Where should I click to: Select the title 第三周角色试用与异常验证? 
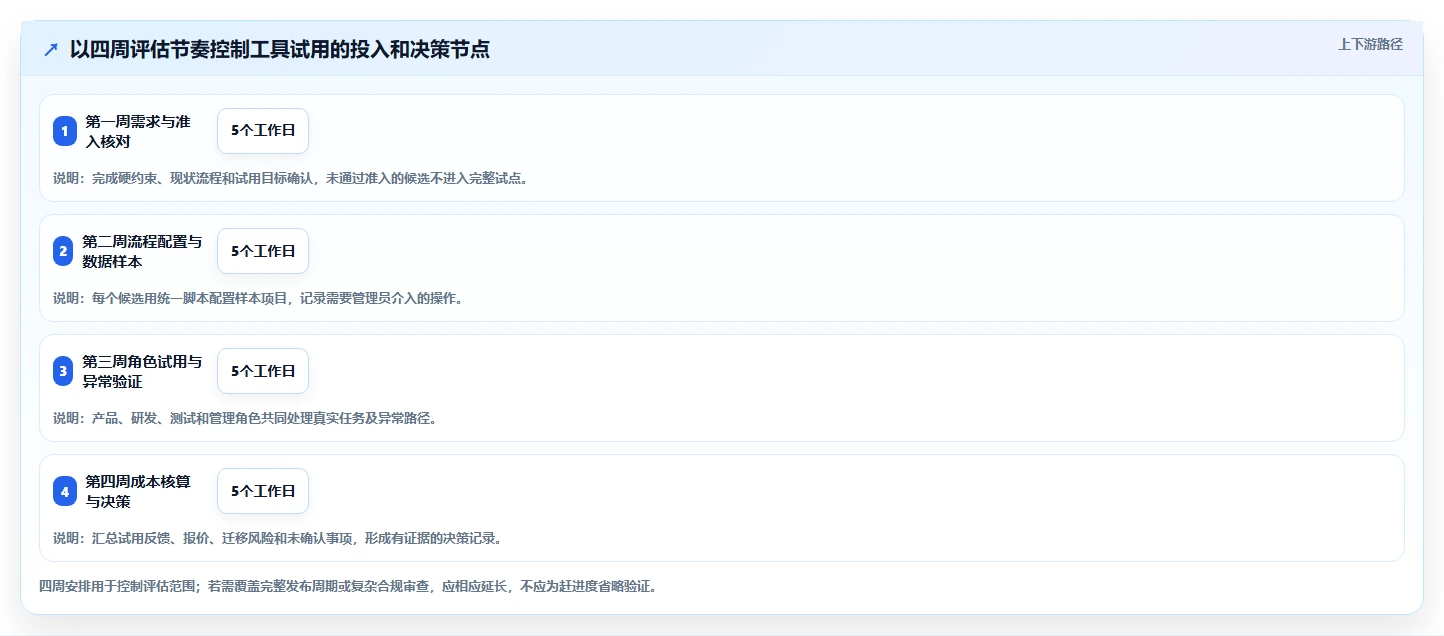pos(142,371)
